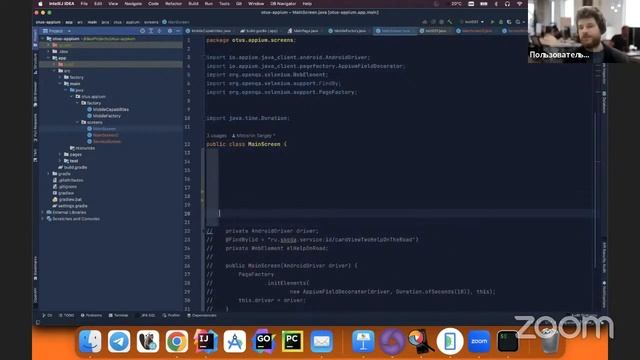Select MobileFactory class in project tree
This screenshot has width=640, height=360.
[x=104, y=116]
